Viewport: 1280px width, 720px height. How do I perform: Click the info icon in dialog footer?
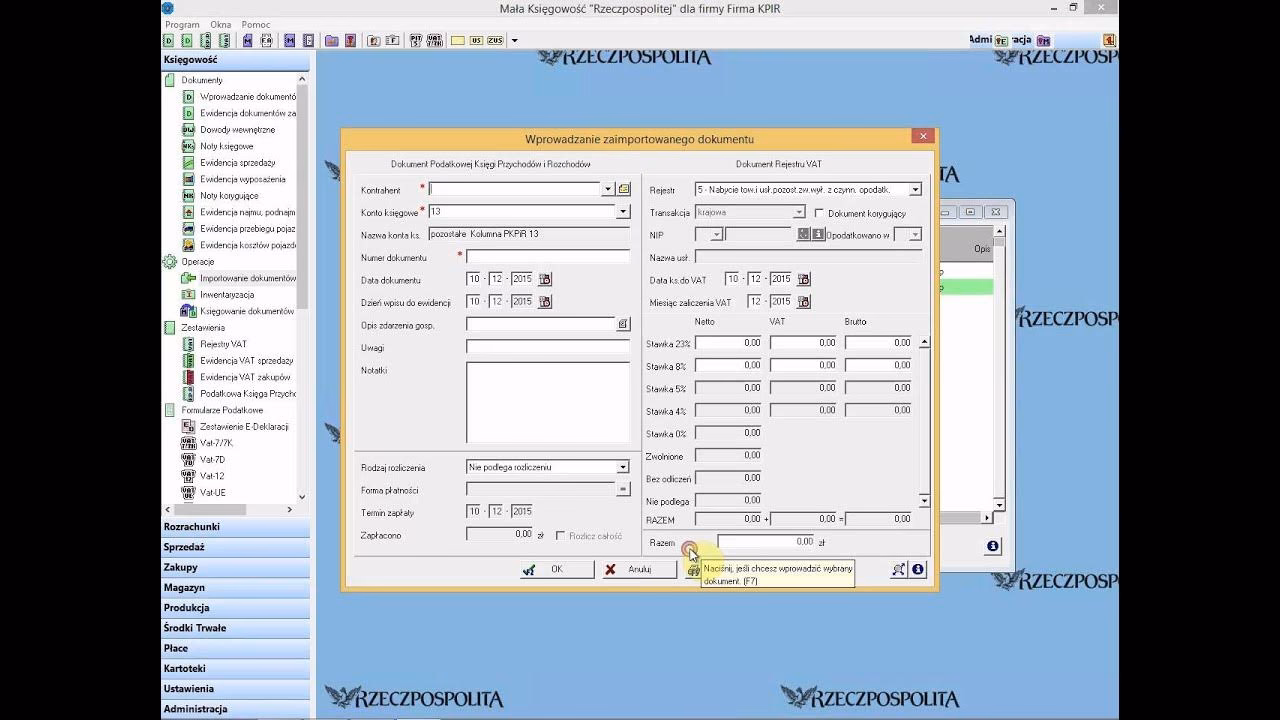pyautogui.click(x=918, y=569)
